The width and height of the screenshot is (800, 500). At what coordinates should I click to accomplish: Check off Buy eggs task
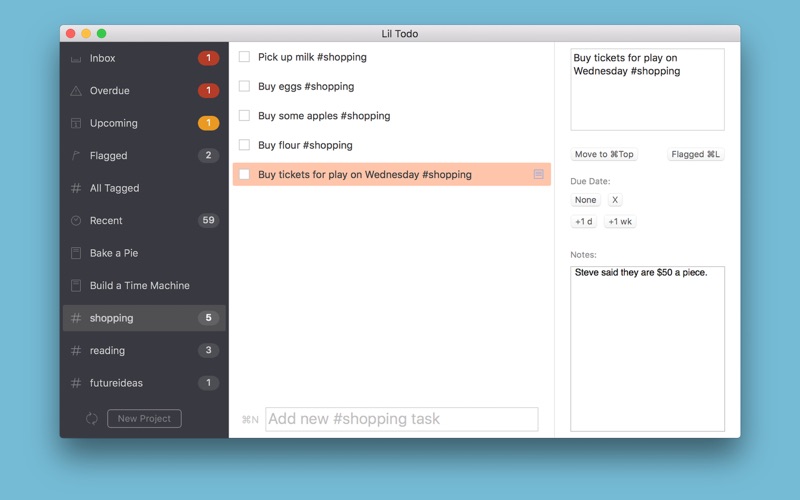coord(244,86)
